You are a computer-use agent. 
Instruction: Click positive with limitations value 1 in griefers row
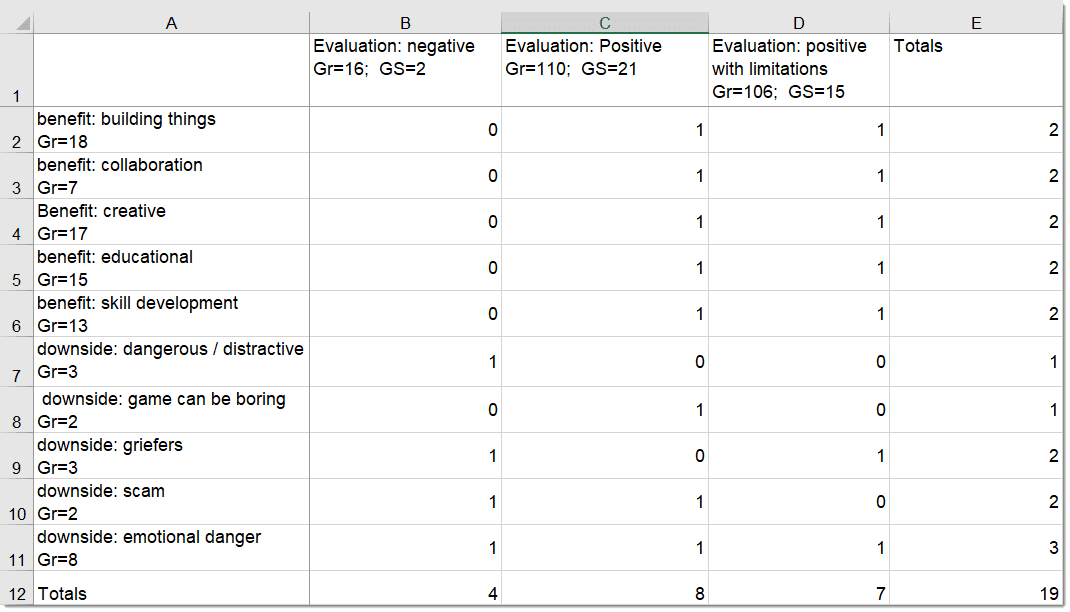pos(799,456)
